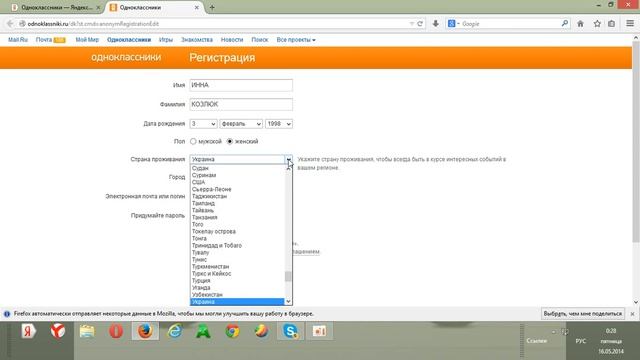The image size is (640, 360).
Task: Click the country list scrollbar thumb
Action: tap(288, 276)
